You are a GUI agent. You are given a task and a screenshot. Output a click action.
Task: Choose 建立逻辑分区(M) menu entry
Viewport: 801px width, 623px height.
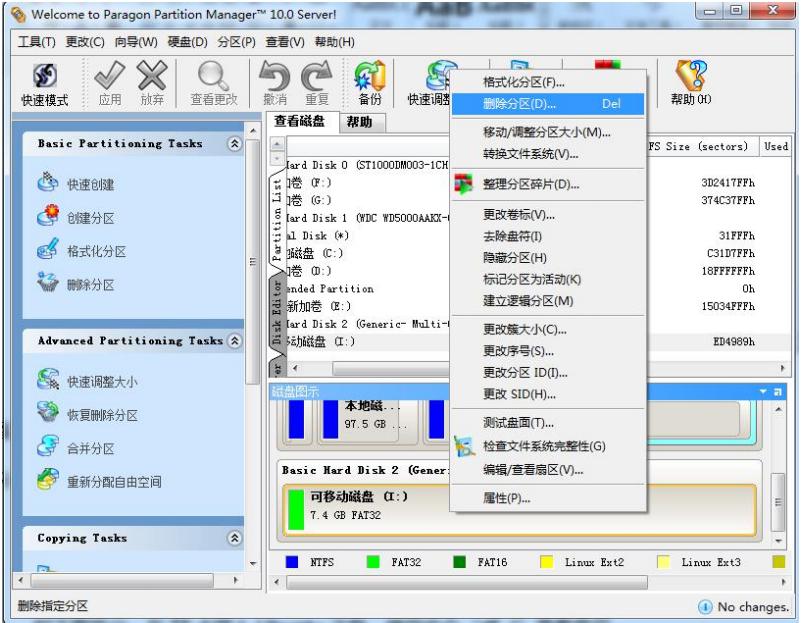(548, 301)
